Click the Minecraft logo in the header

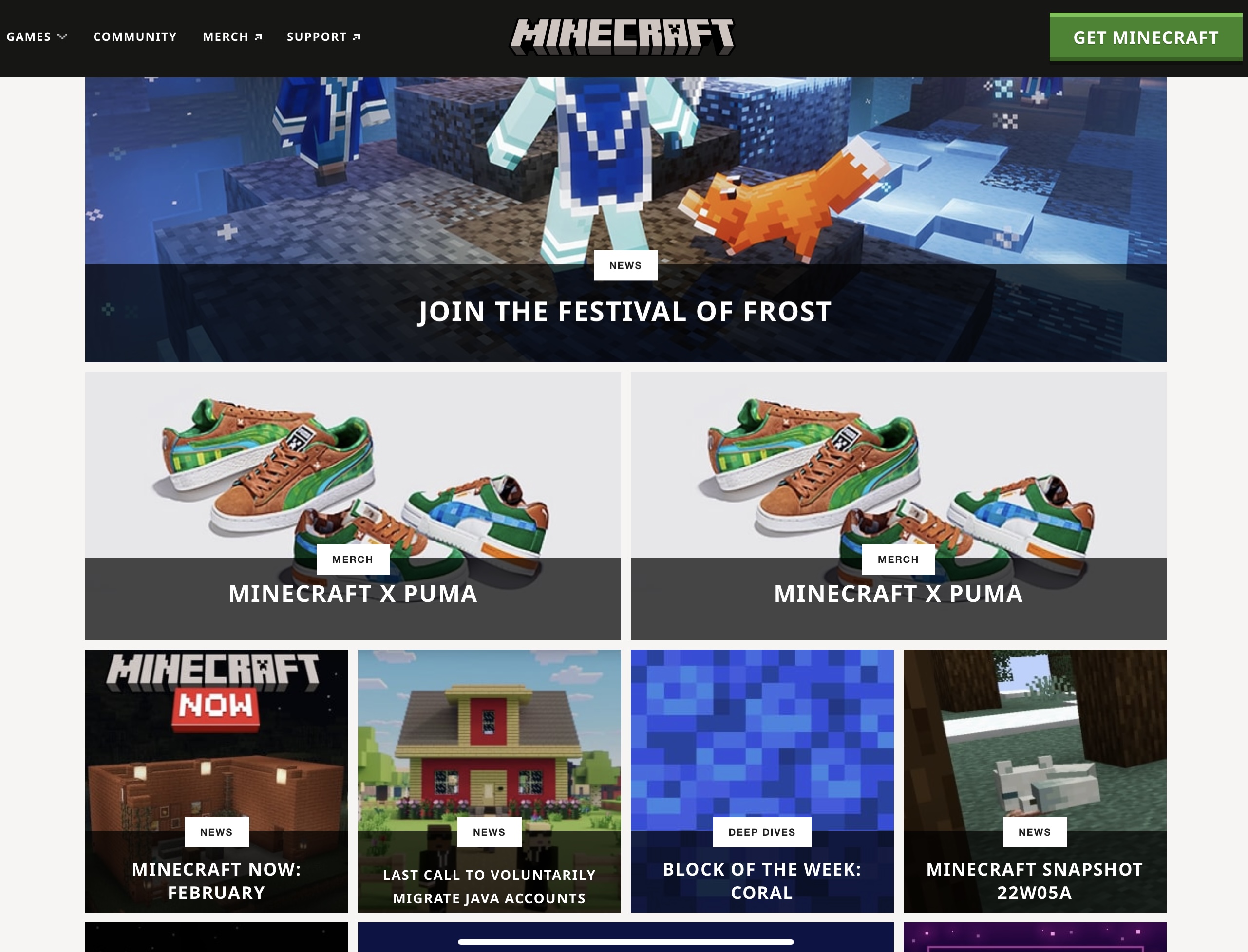[x=623, y=37]
